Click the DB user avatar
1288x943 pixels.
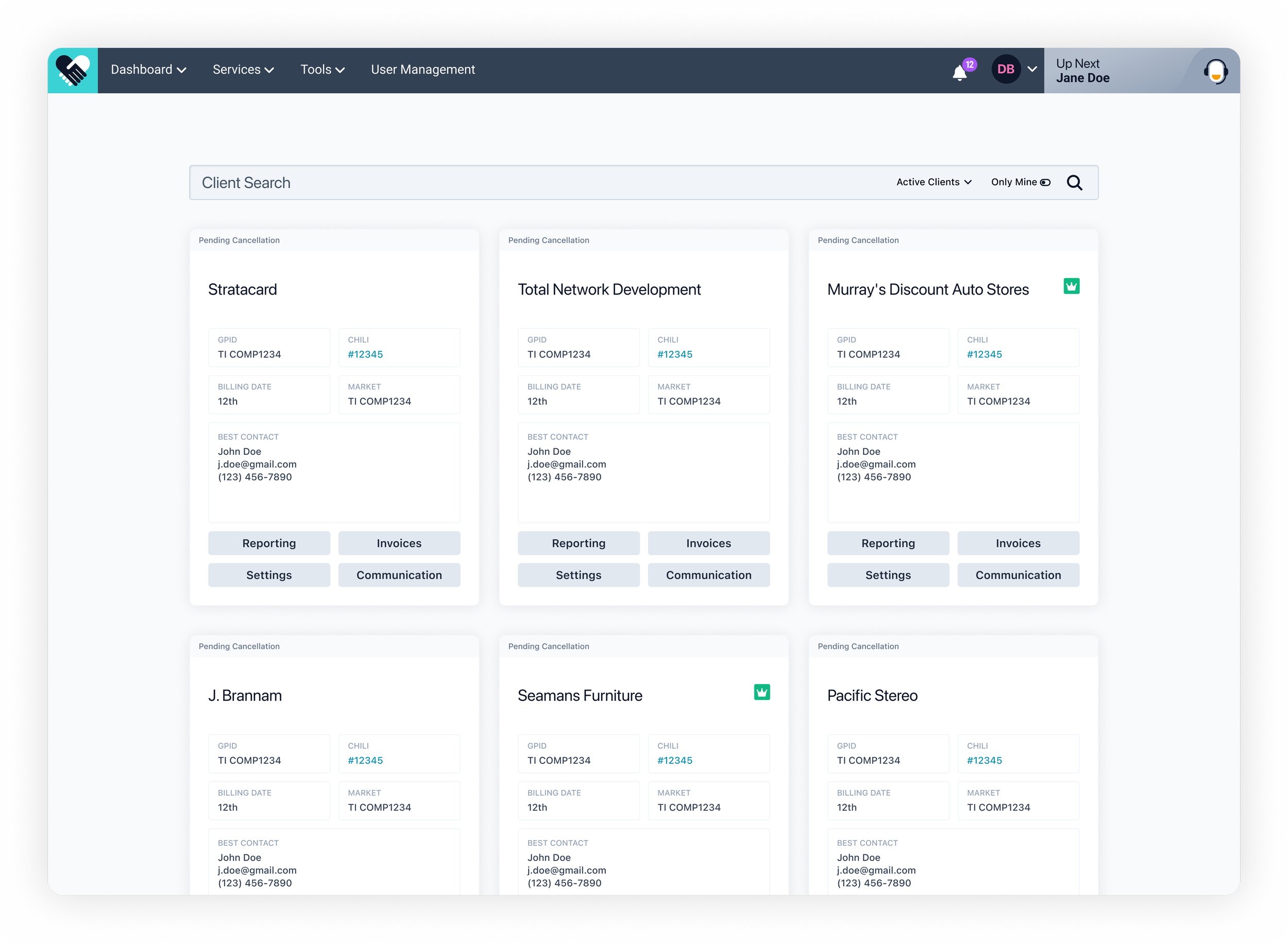coord(1005,69)
